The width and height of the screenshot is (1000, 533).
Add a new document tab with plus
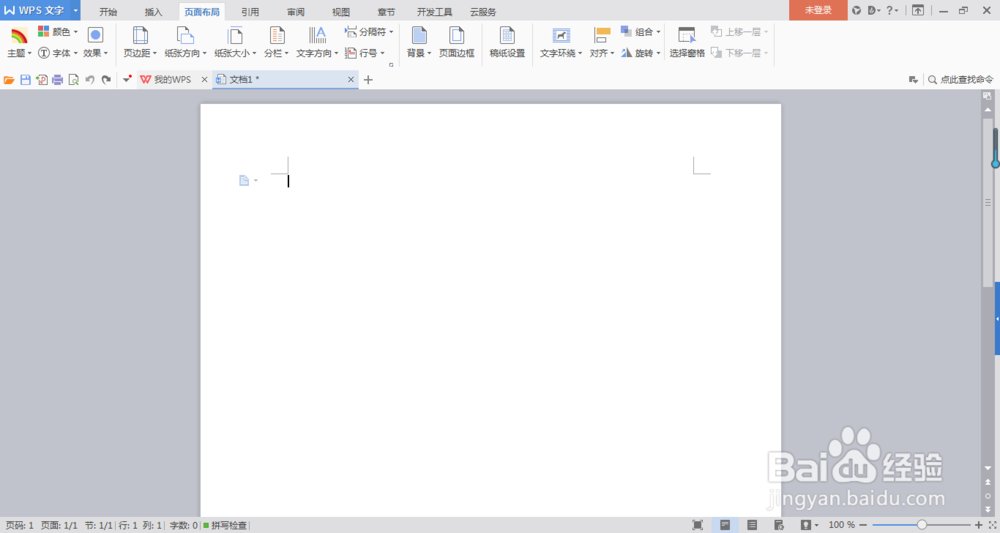point(368,80)
